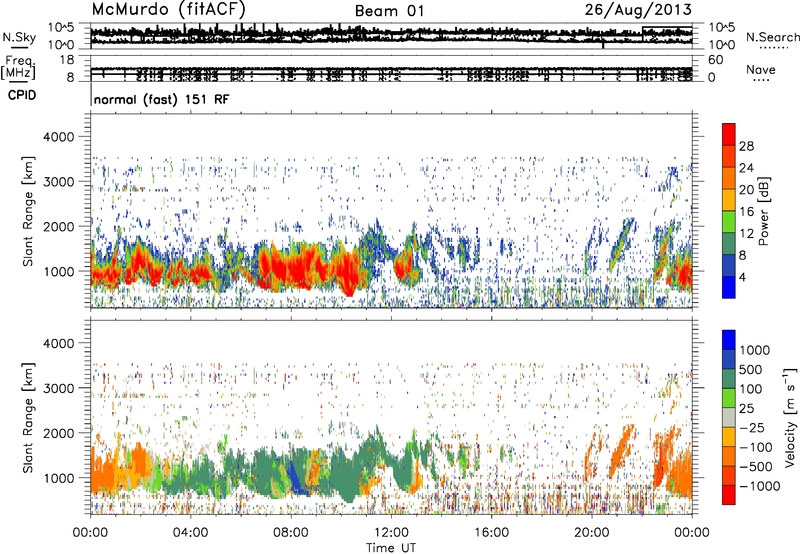This screenshot has height=554, width=800.
Task: Select the blue top segment of the velocity colorbar
Action: tap(729, 340)
